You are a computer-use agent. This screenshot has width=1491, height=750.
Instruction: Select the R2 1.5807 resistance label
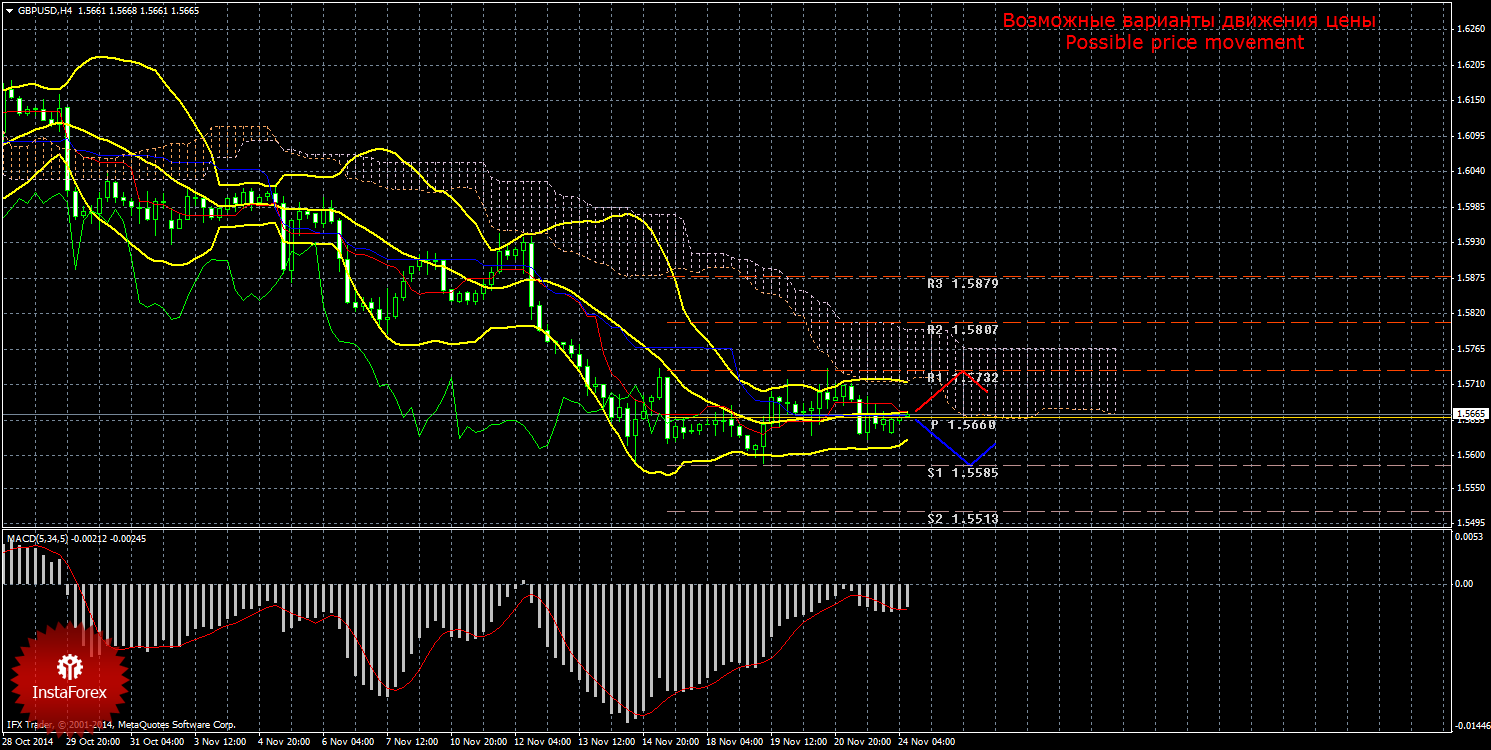pos(962,330)
